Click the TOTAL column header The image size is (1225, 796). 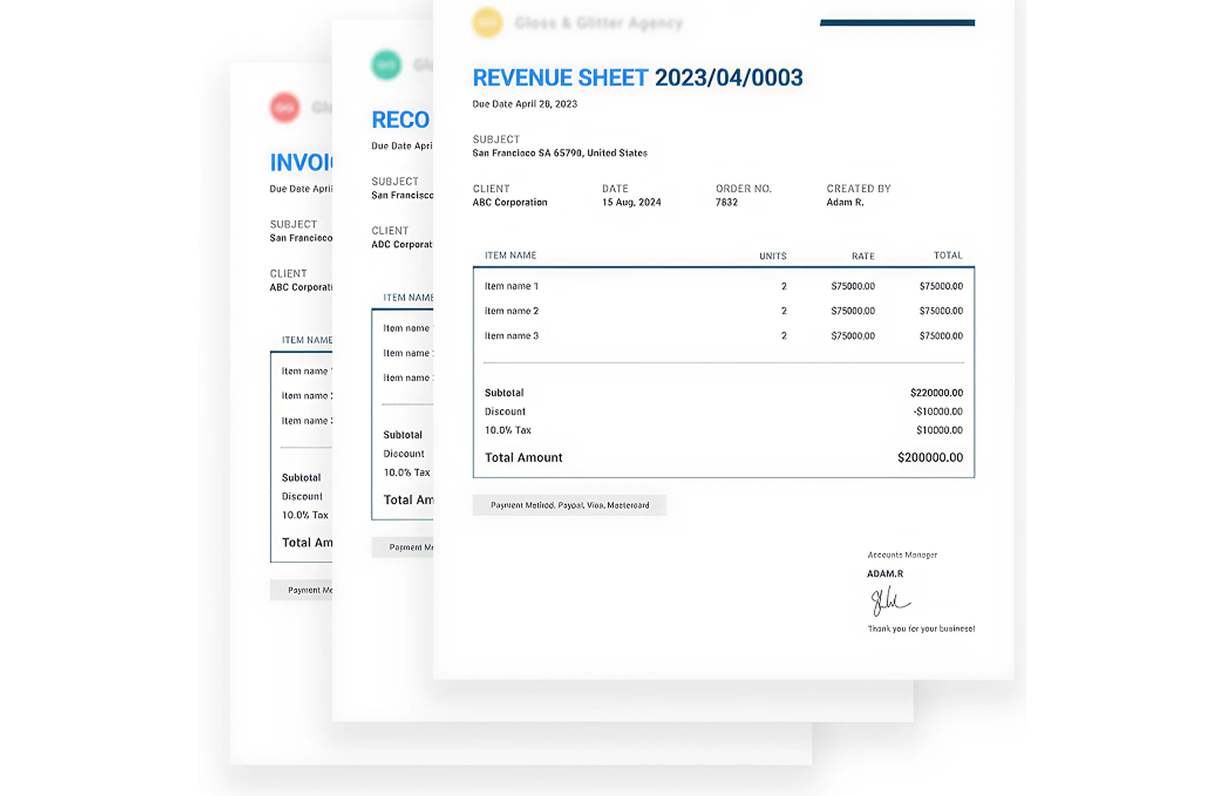point(948,255)
